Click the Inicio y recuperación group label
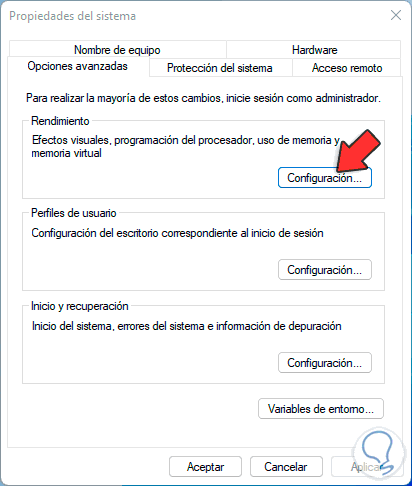 pos(80,306)
